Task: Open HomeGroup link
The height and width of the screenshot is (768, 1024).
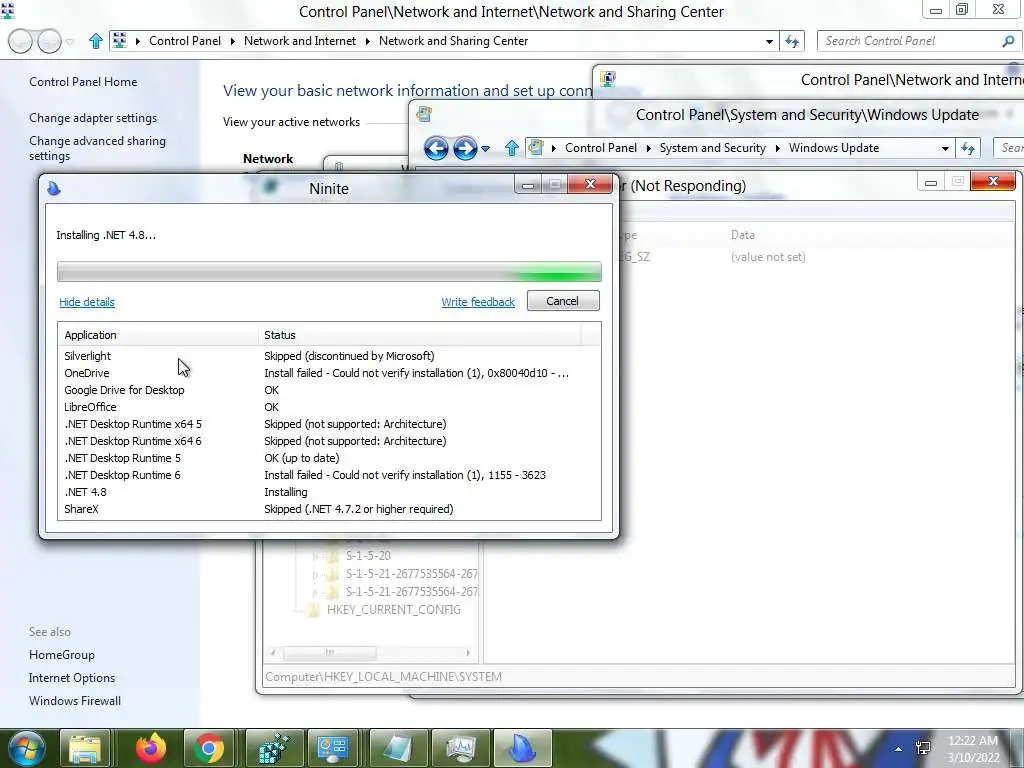Action: pyautogui.click(x=61, y=655)
